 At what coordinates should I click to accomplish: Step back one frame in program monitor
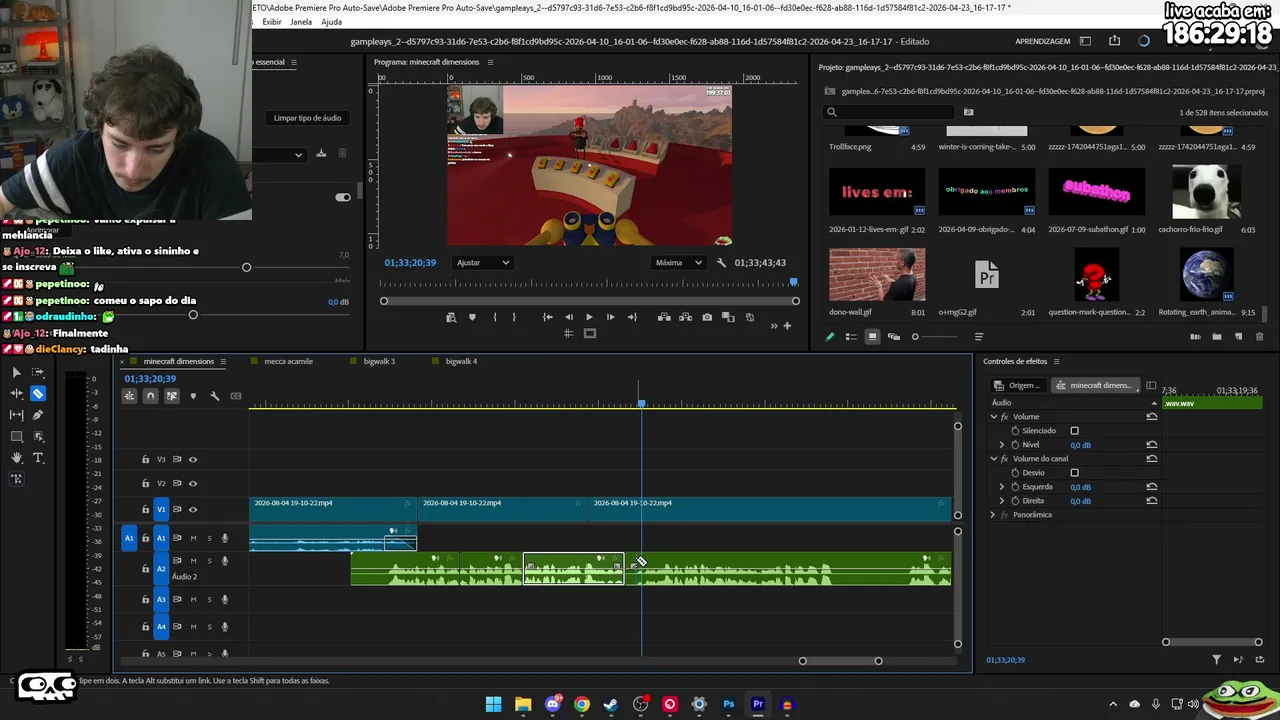point(569,317)
